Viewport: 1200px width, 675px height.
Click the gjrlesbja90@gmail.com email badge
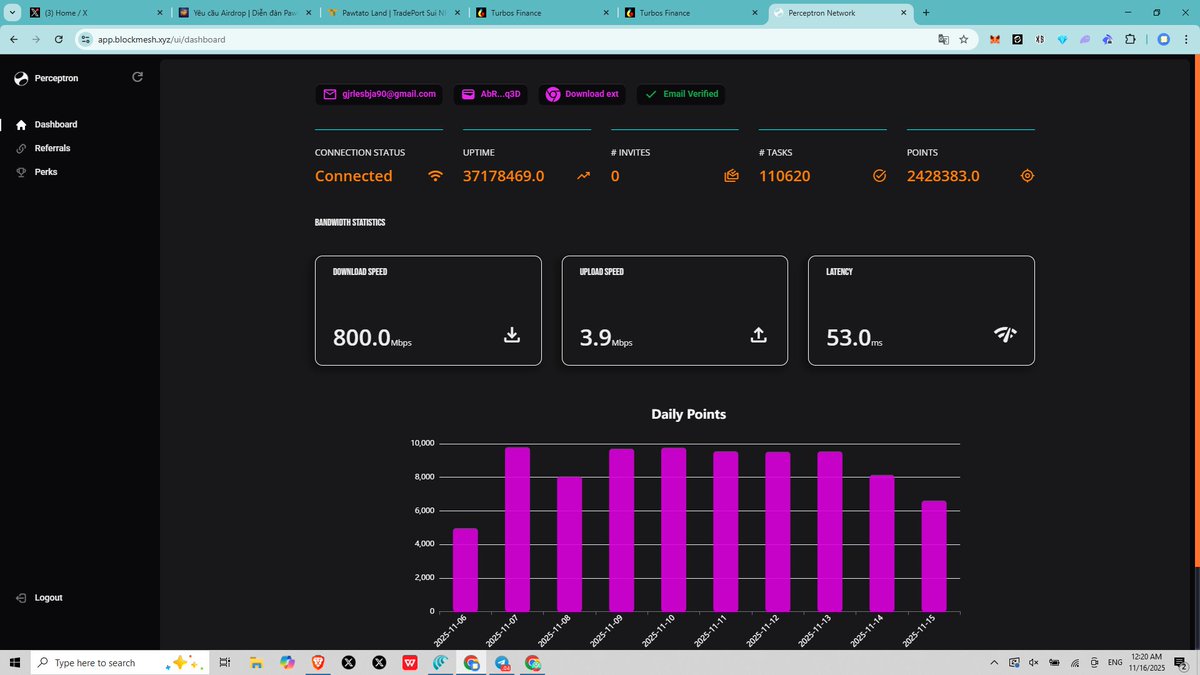(x=379, y=94)
